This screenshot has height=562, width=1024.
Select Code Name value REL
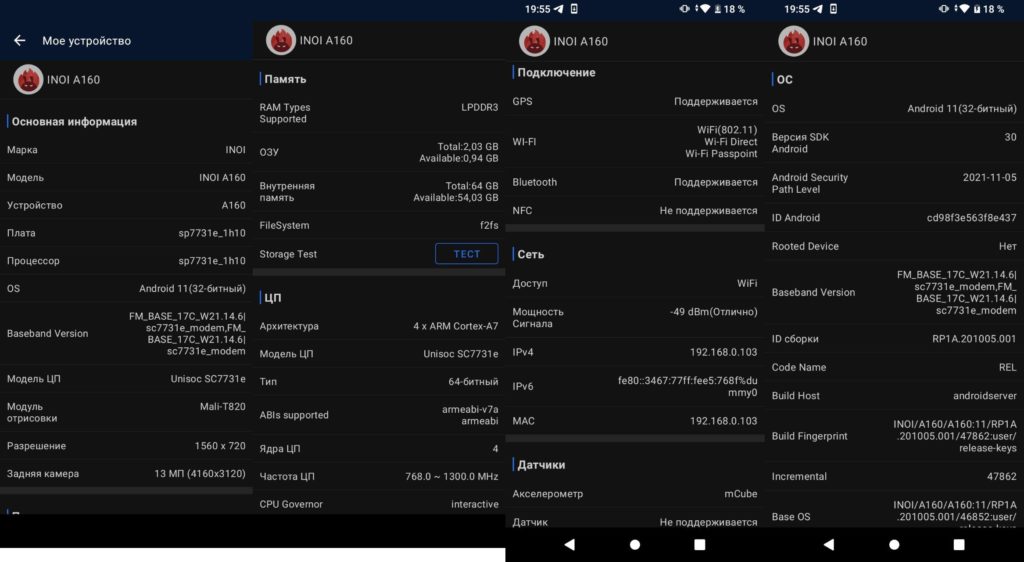[x=1008, y=367]
